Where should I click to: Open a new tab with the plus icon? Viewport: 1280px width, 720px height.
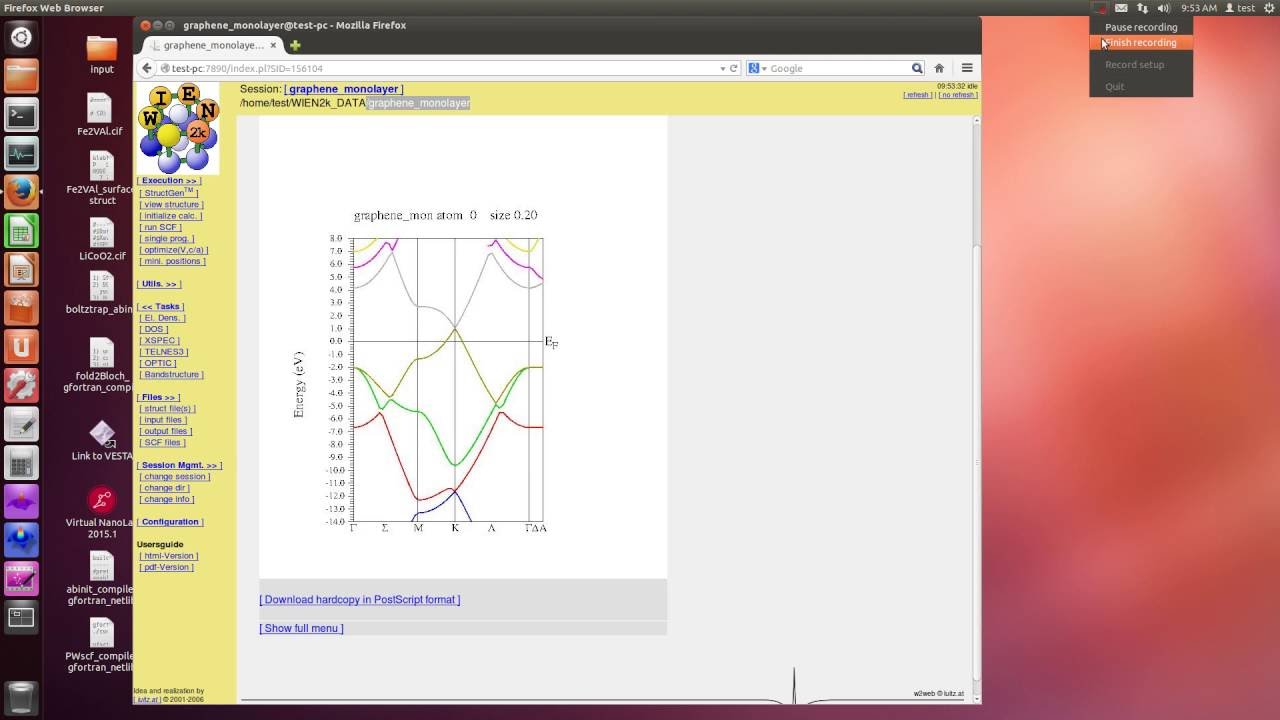295,45
